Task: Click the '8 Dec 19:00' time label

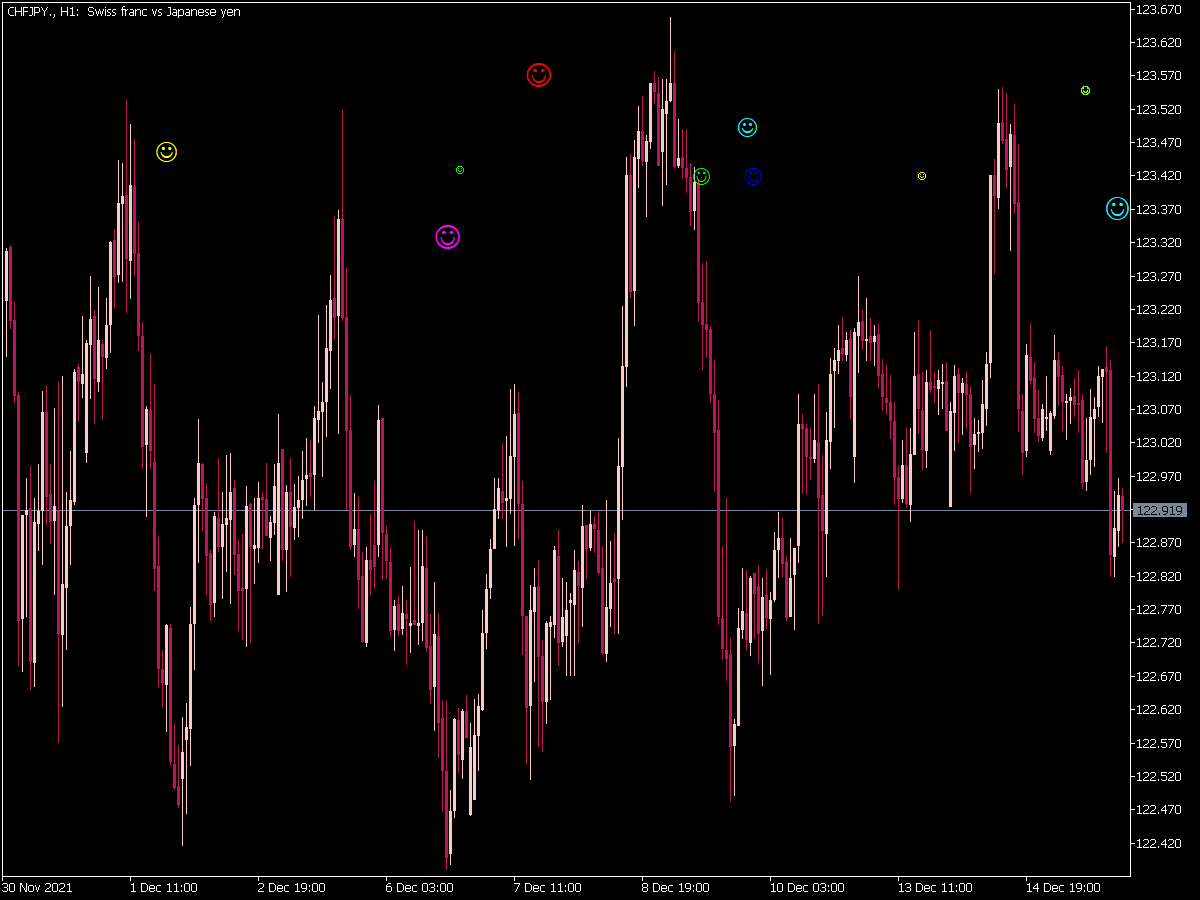Action: [676, 887]
